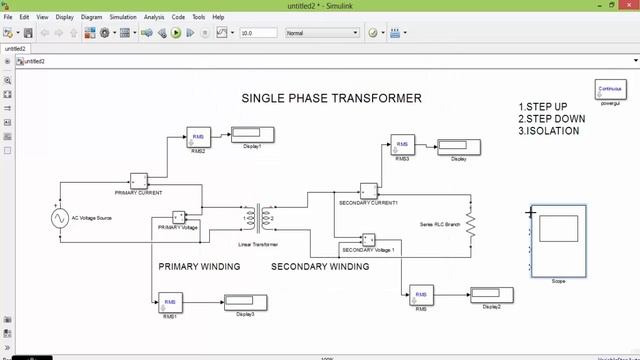Select the PRIMARY CURRENT measurement block
Viewport: 640px width, 360px height.
(139, 181)
